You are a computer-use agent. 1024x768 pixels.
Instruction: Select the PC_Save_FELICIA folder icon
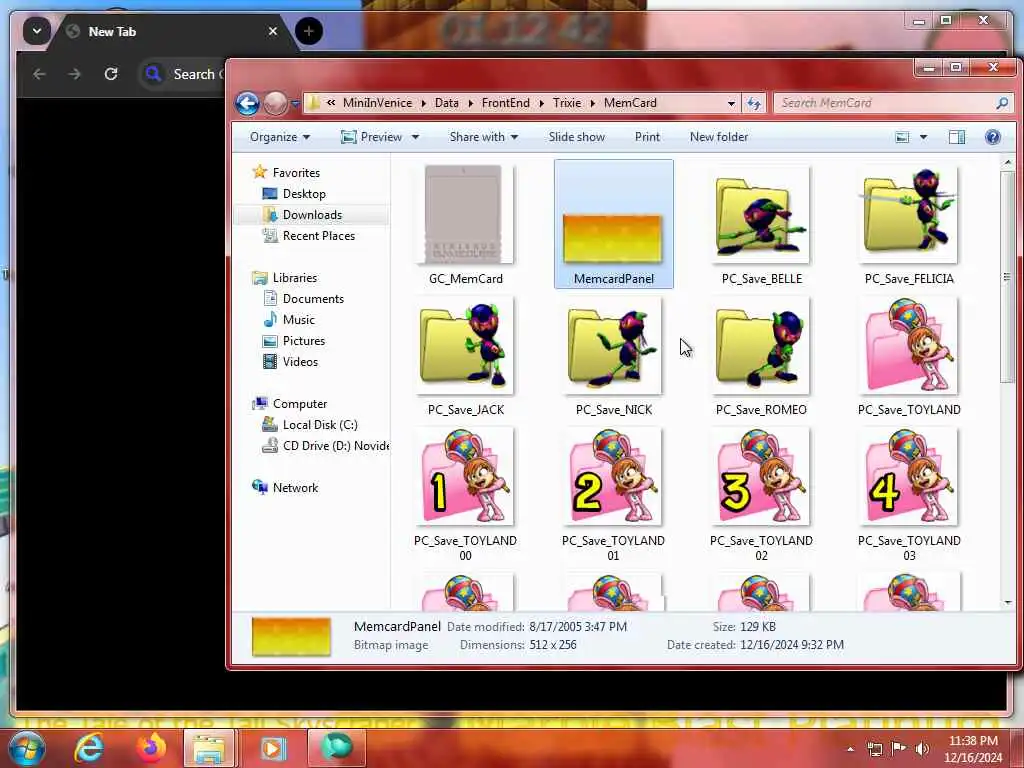[909, 214]
